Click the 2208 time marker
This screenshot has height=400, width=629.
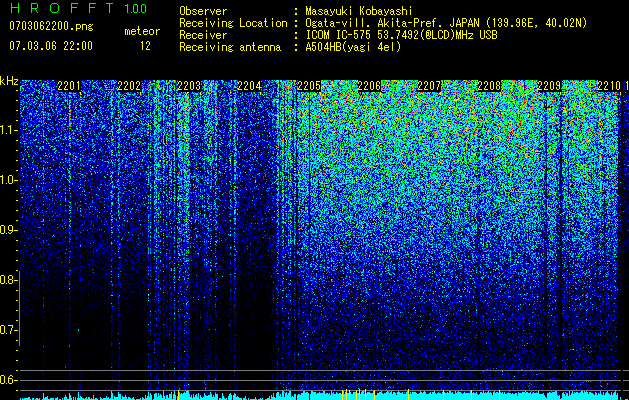(489, 86)
